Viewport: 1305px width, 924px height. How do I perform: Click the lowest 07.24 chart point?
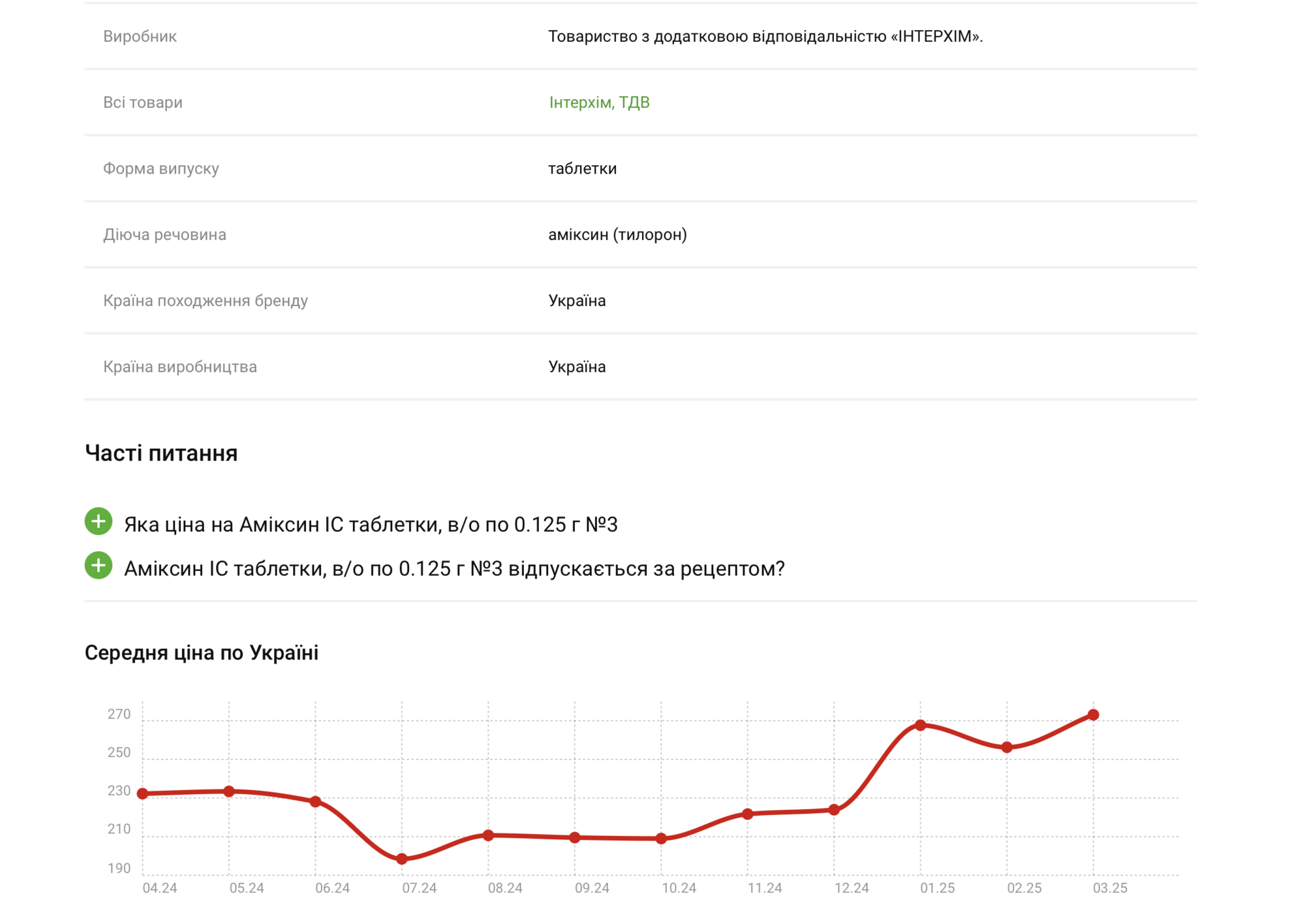402,859
